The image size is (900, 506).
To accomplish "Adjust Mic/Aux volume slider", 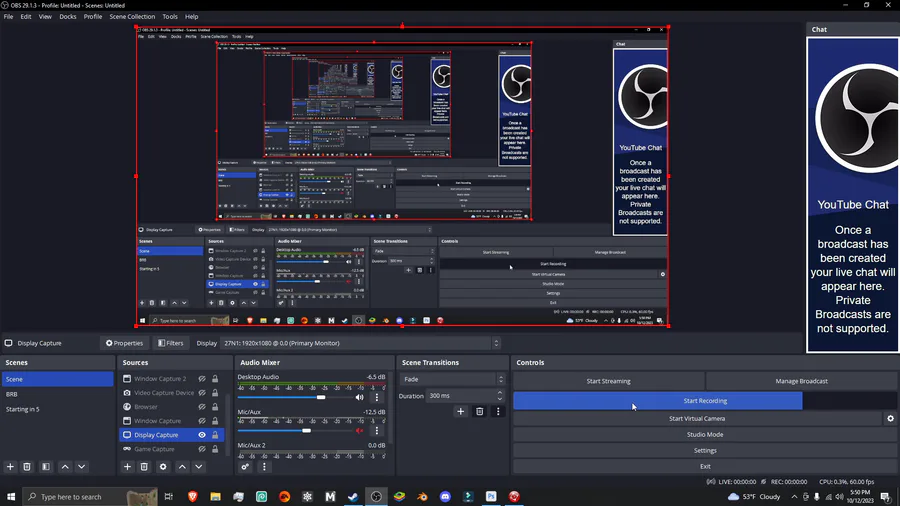I will pyautogui.click(x=307, y=430).
